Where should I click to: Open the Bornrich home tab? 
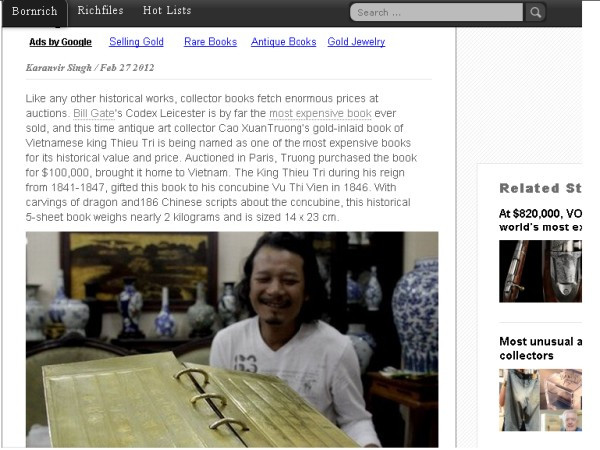(34, 11)
